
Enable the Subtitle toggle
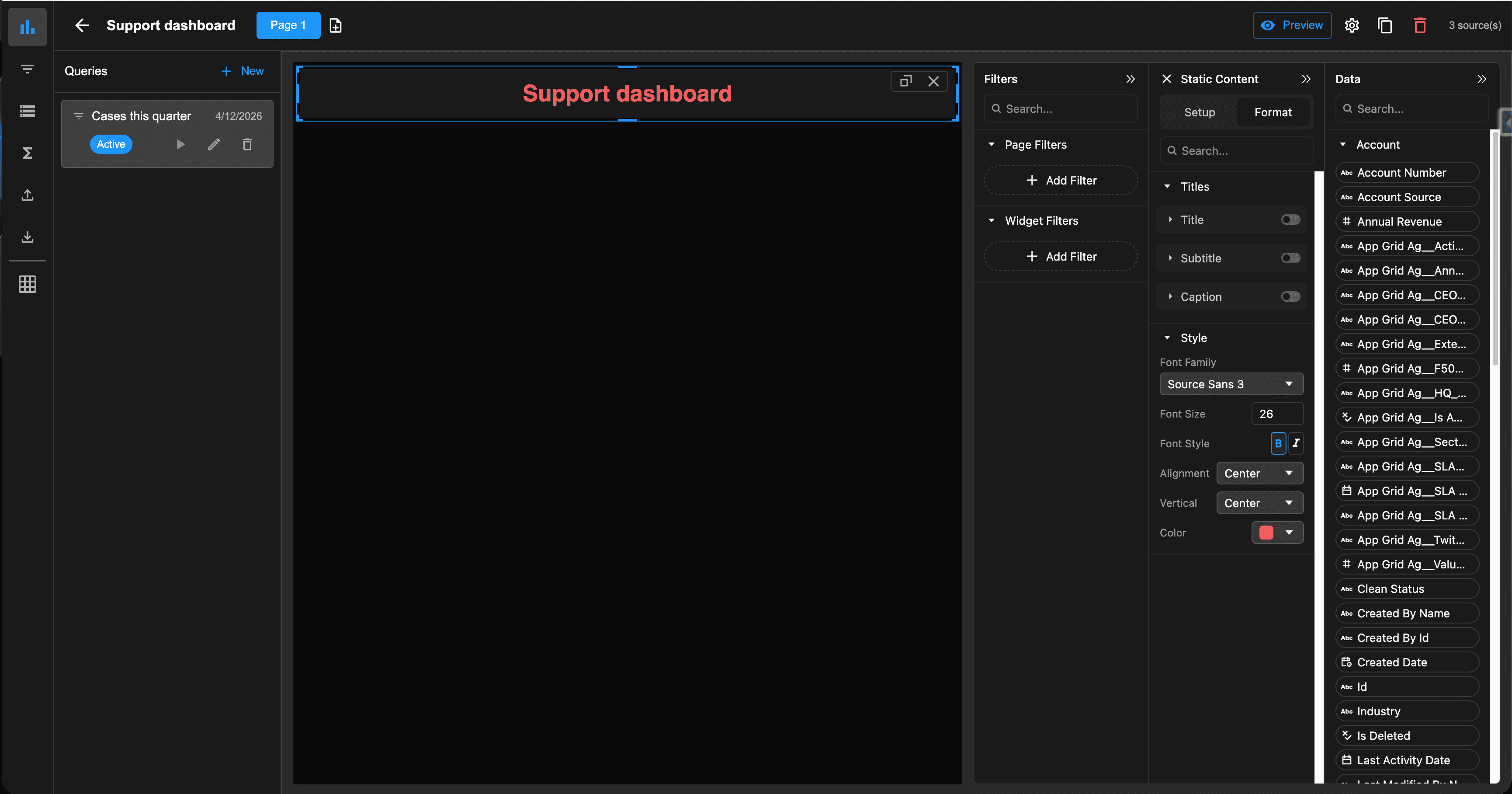1290,258
